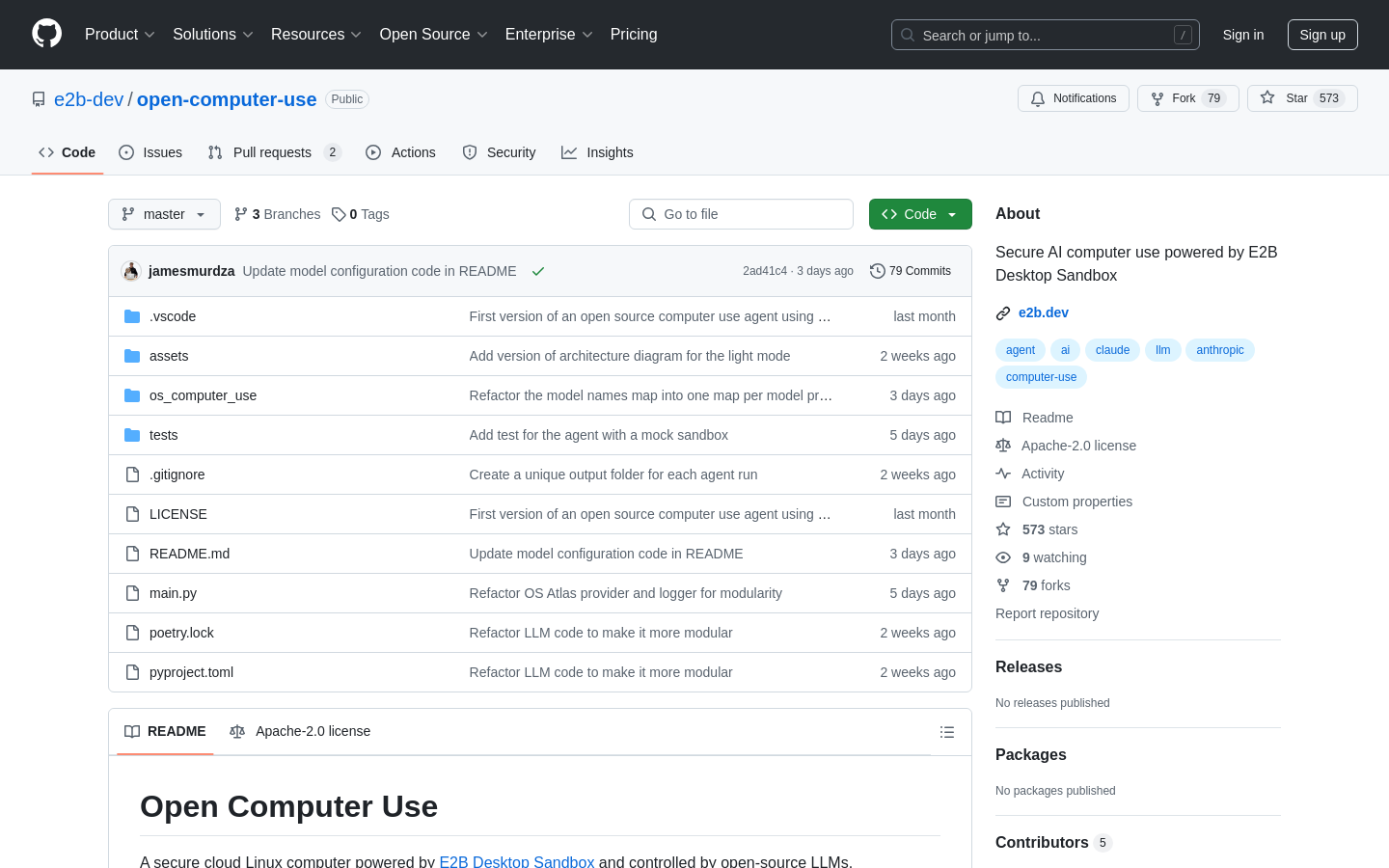Click the file icon beside pyproject.toml
The width and height of the screenshot is (1389, 868).
(132, 672)
